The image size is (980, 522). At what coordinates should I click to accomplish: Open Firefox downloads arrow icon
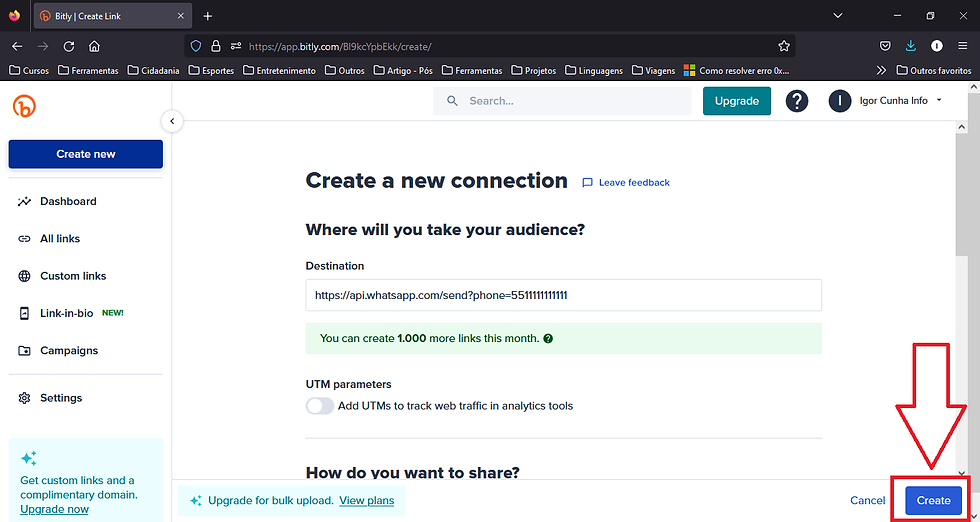[911, 46]
